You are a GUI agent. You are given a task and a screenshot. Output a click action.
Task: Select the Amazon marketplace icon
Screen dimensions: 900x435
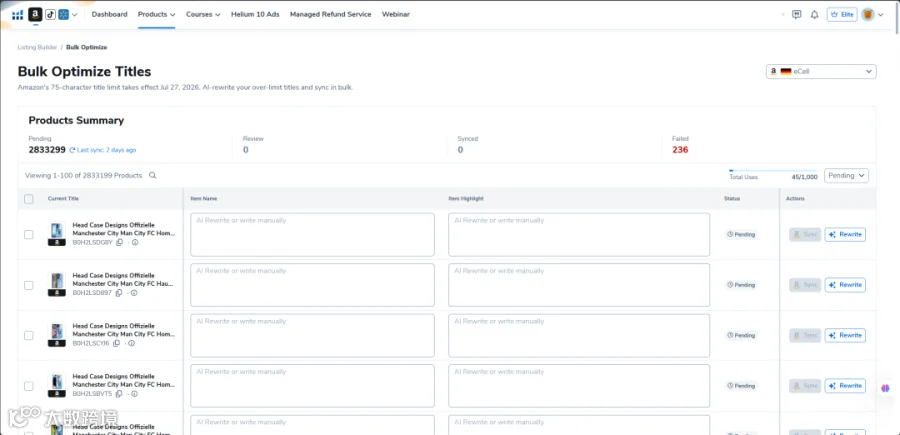[x=35, y=14]
